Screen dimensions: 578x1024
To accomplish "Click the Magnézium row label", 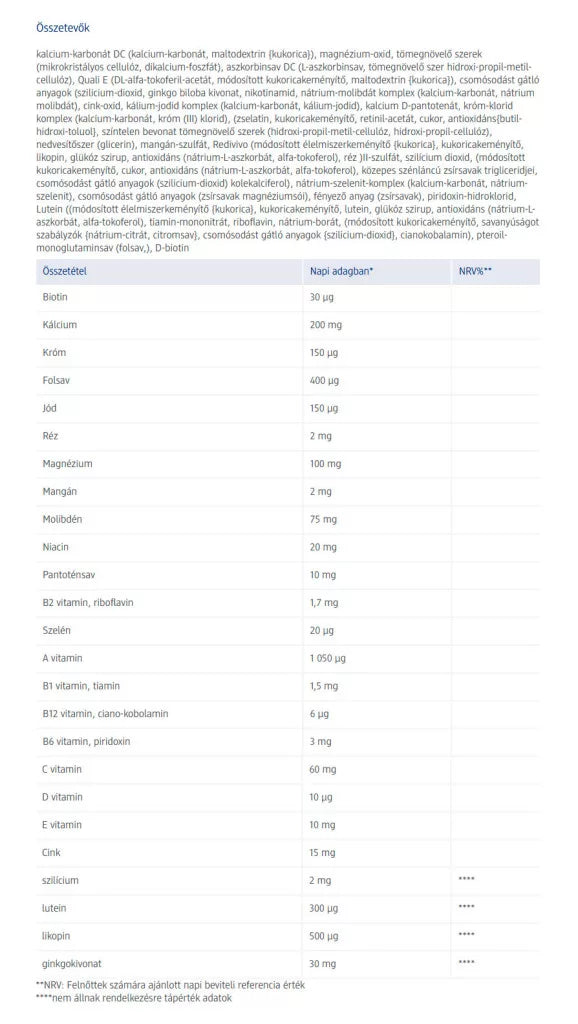I will click(67, 464).
